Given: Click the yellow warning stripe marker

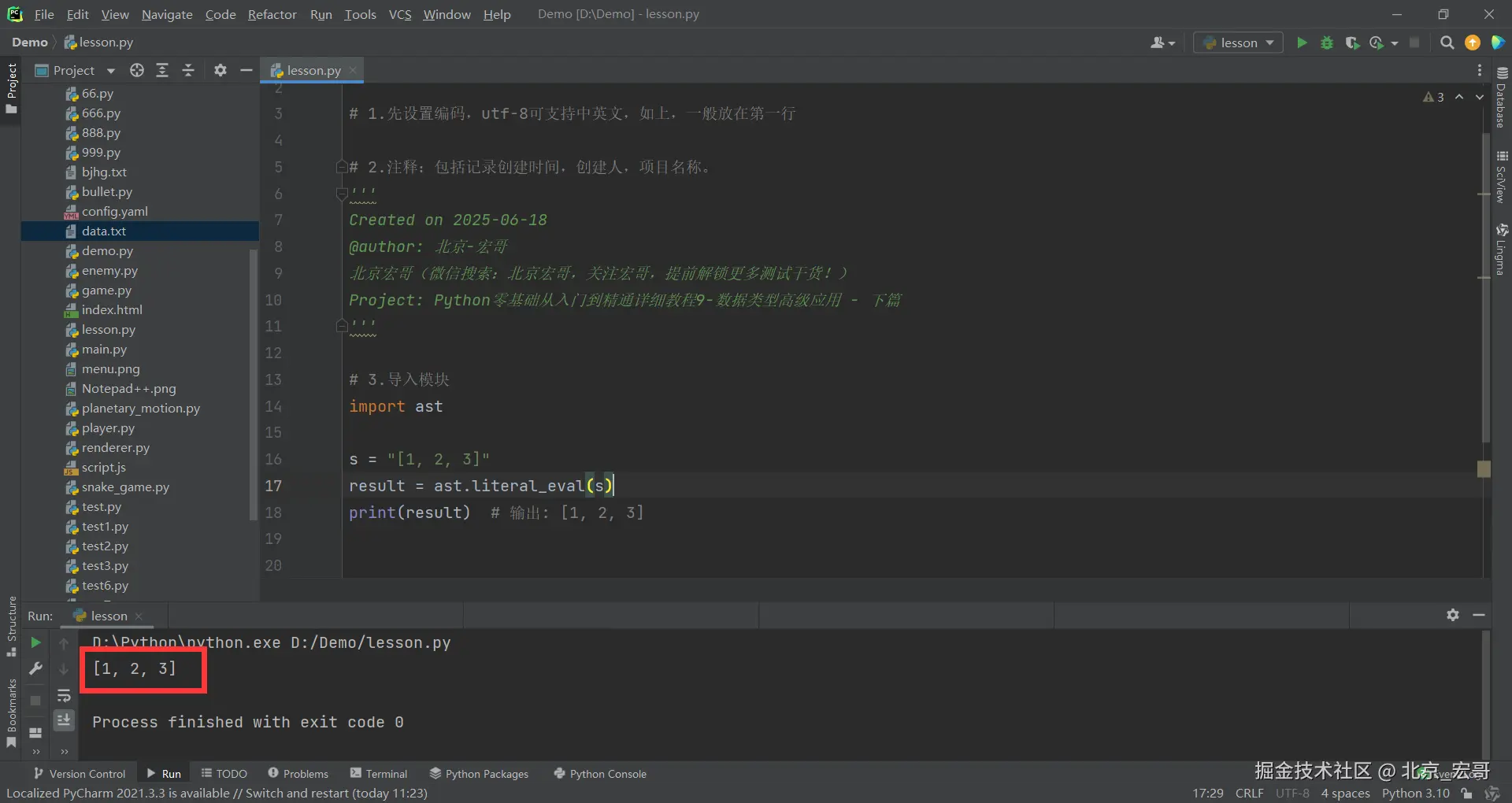Looking at the screenshot, I should 1484,469.
